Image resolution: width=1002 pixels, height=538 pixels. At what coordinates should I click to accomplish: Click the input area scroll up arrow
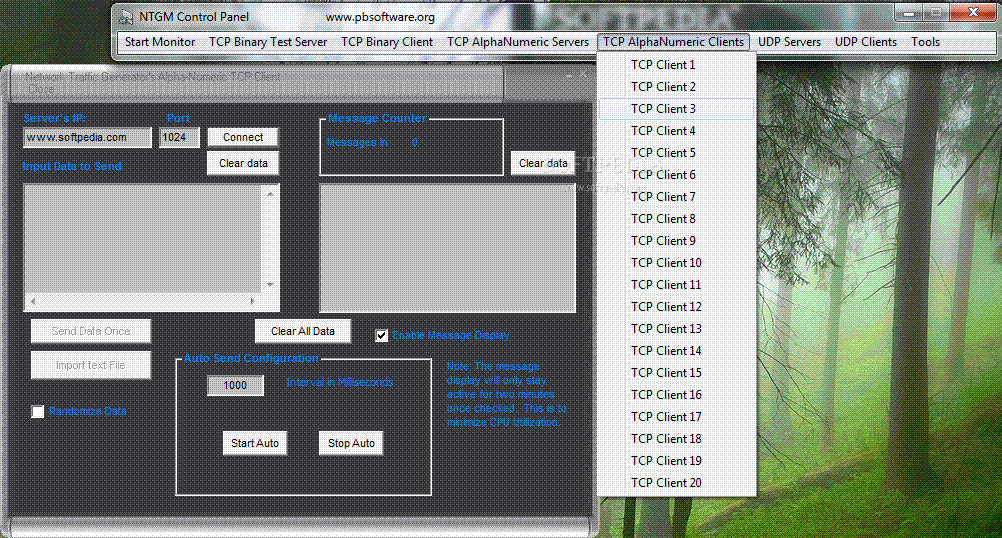pos(270,194)
